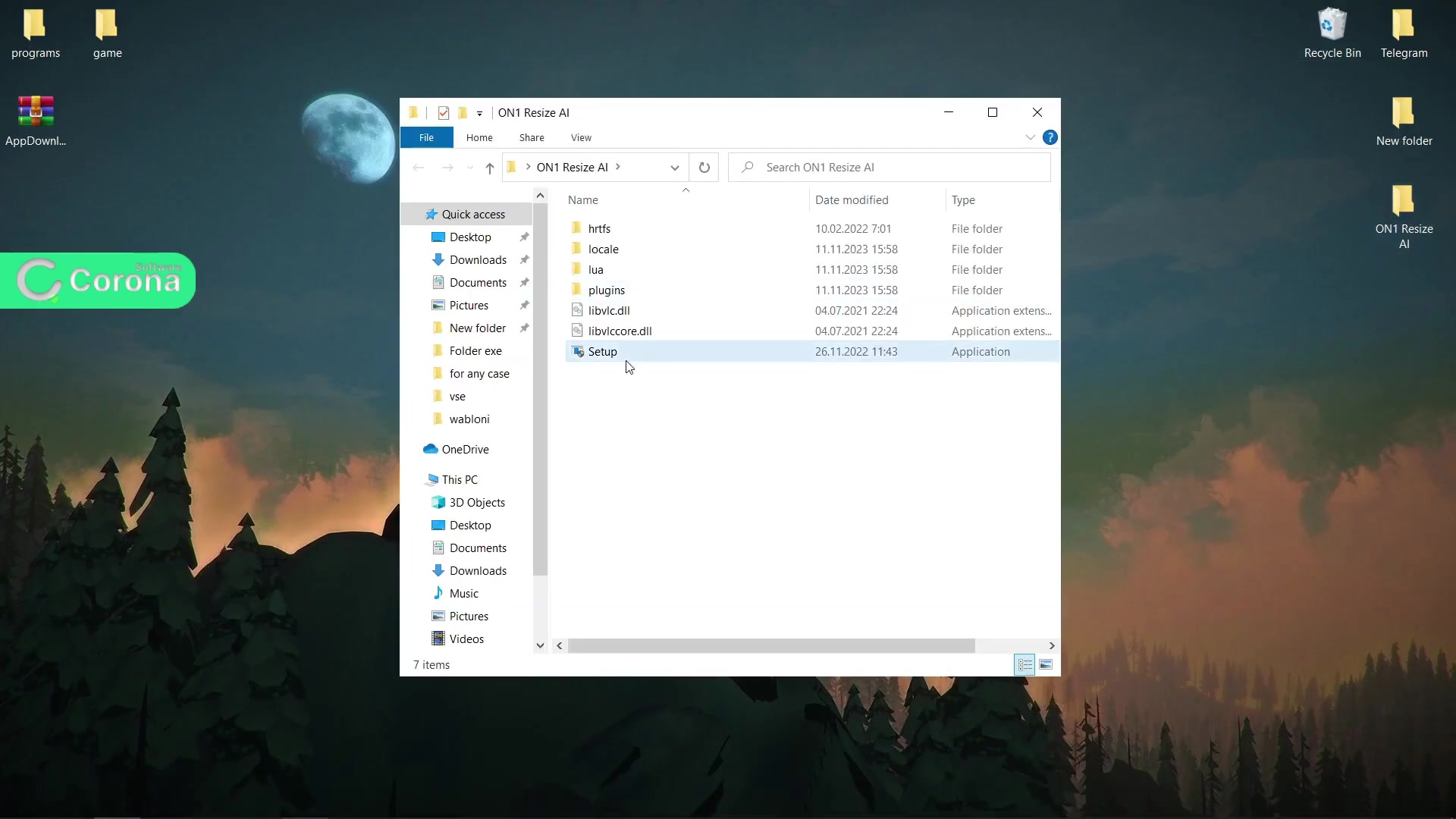Open the View ribbon tab
Screen dimensions: 1456x819
[581, 137]
